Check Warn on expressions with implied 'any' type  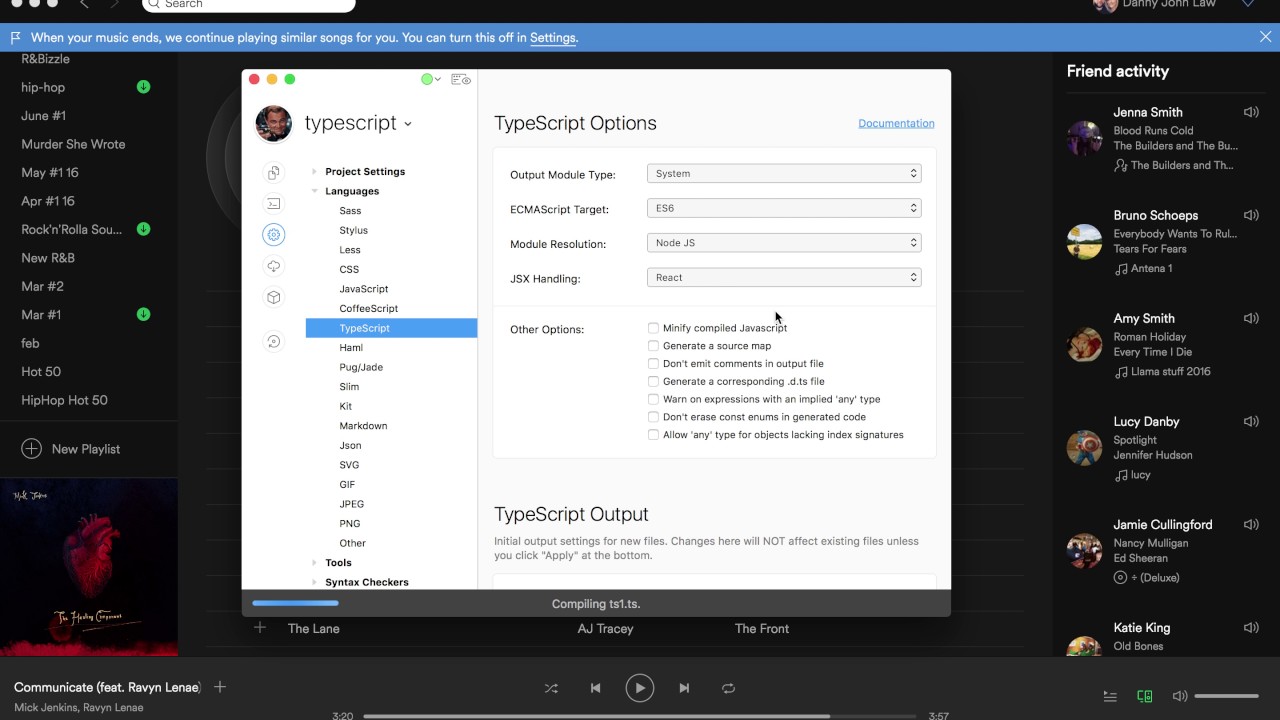click(653, 399)
